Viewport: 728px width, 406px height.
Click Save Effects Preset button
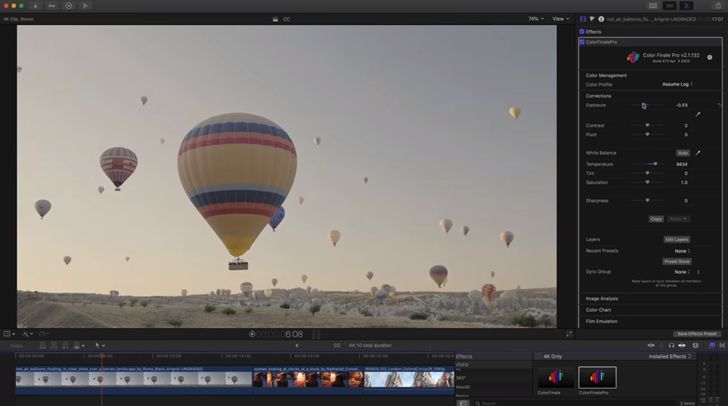(696, 334)
